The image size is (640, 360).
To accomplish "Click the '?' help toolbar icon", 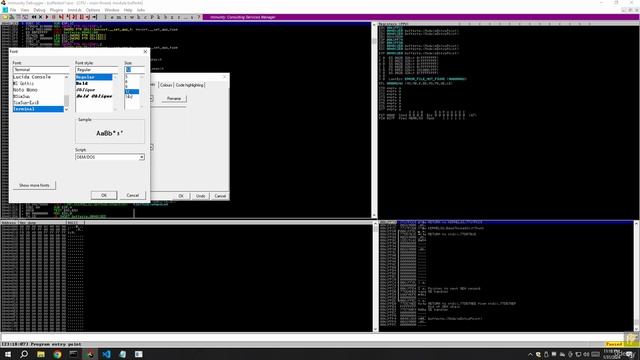I will [198, 17].
